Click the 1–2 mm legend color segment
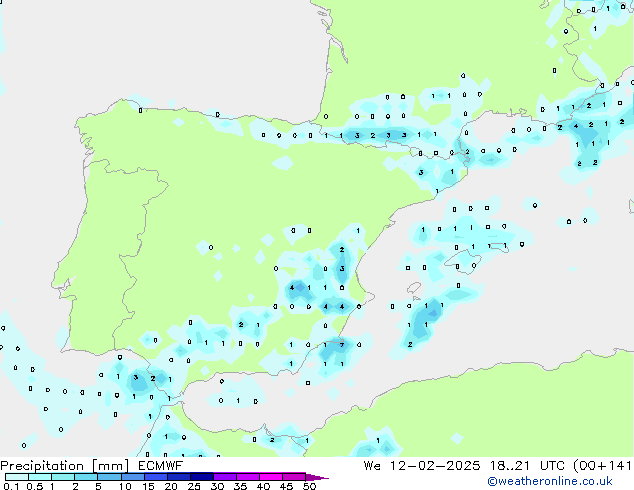The image size is (634, 490). (x=63, y=477)
